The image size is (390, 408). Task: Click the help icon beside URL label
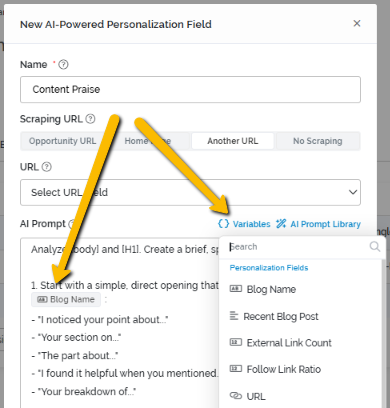pyautogui.click(x=47, y=167)
